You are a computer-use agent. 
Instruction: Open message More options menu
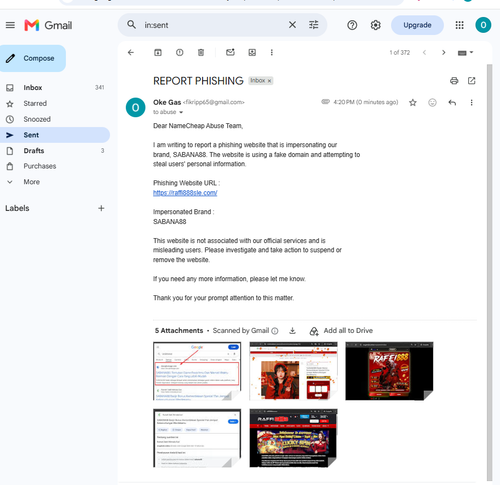pos(471,102)
